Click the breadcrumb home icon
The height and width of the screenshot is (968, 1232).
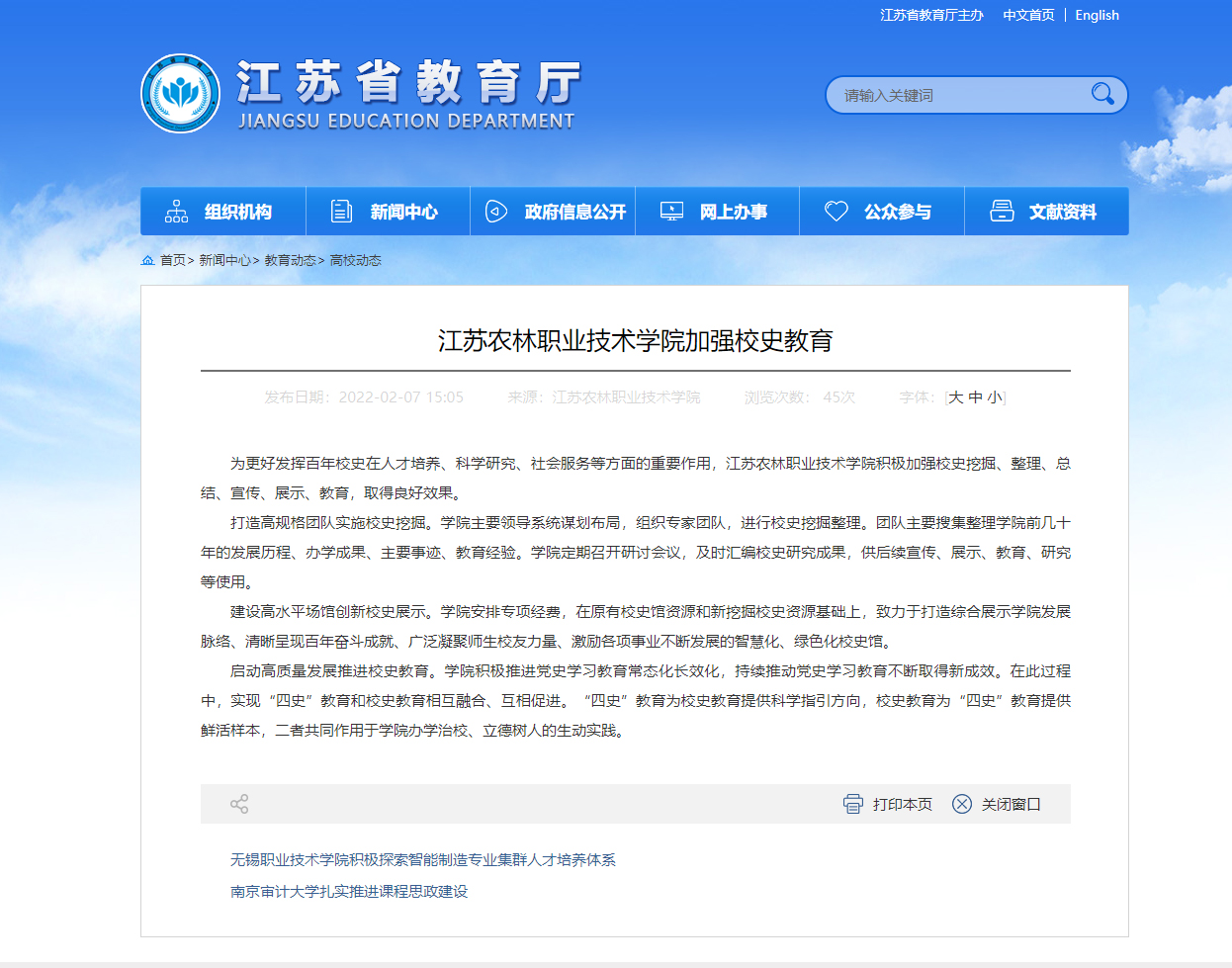click(x=148, y=260)
